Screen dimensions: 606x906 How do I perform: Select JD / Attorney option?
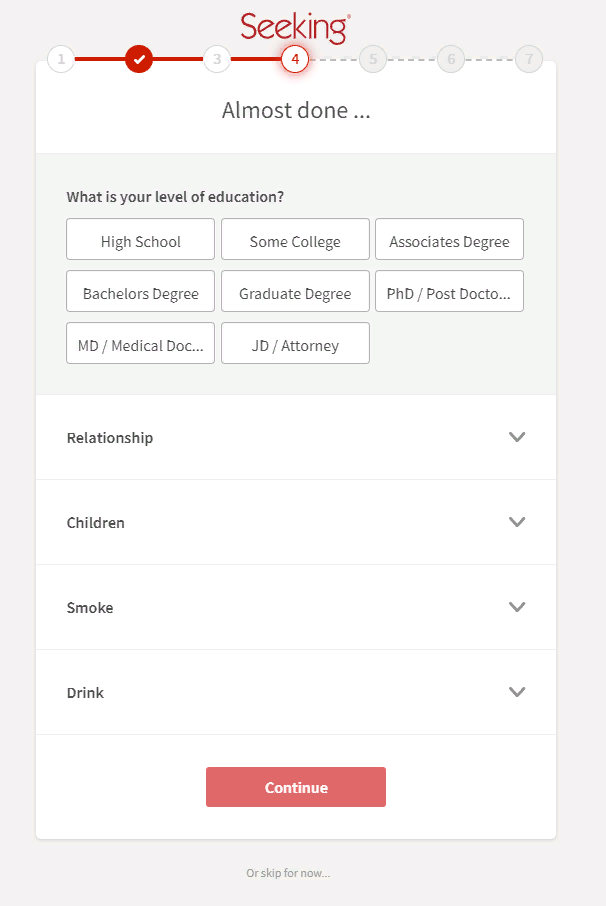click(x=295, y=344)
